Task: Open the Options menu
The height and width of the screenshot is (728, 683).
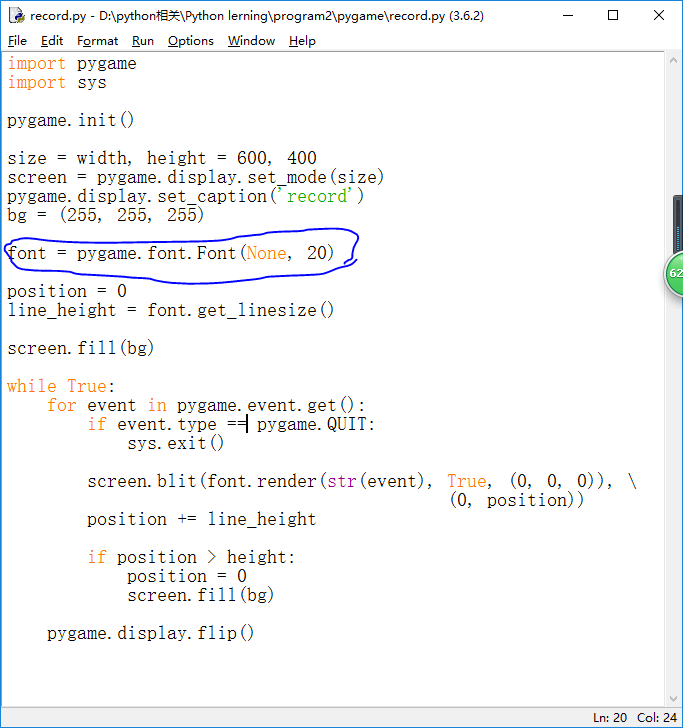Action: (x=190, y=41)
